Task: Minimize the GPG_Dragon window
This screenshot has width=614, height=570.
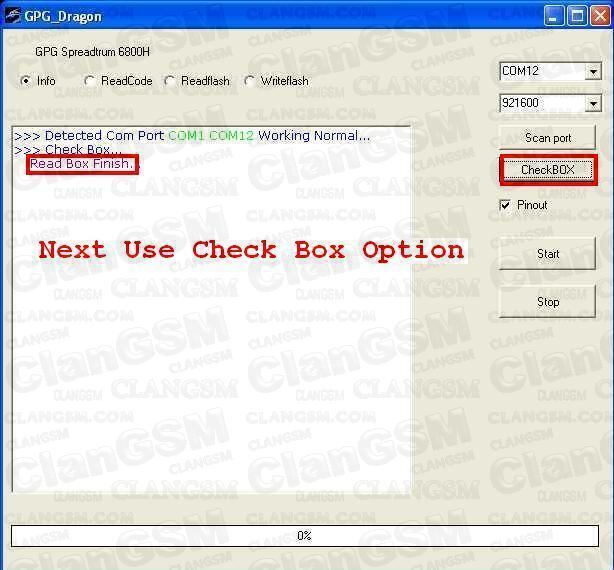Action: (554, 16)
